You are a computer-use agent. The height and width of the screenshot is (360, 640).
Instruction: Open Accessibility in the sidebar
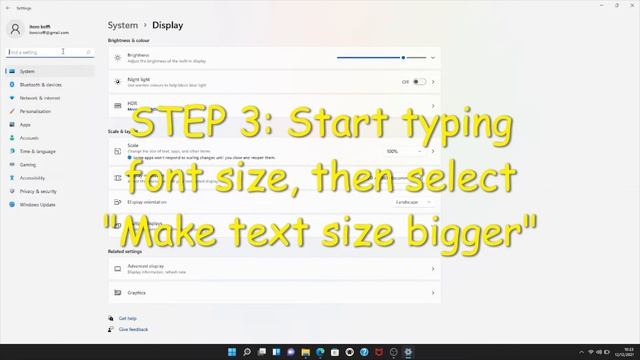click(32, 178)
